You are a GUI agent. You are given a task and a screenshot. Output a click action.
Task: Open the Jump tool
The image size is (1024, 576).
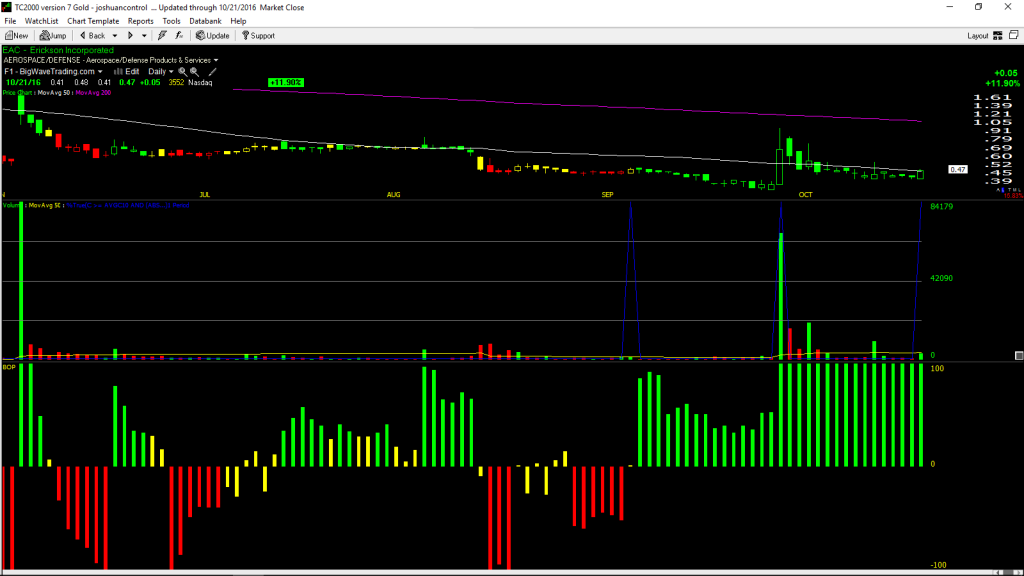pyautogui.click(x=53, y=36)
